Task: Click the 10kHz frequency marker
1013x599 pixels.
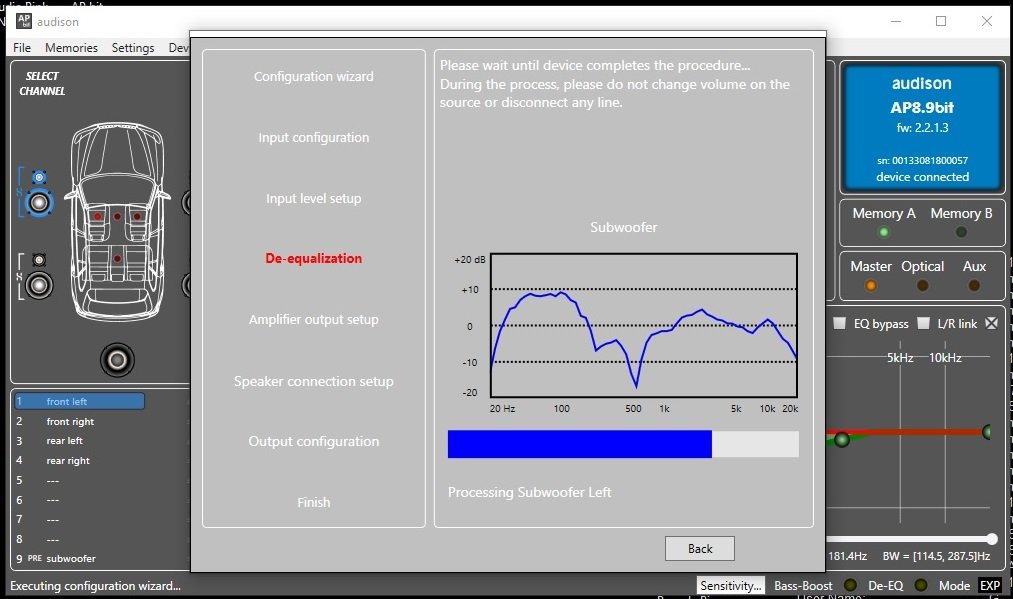Action: (x=945, y=357)
